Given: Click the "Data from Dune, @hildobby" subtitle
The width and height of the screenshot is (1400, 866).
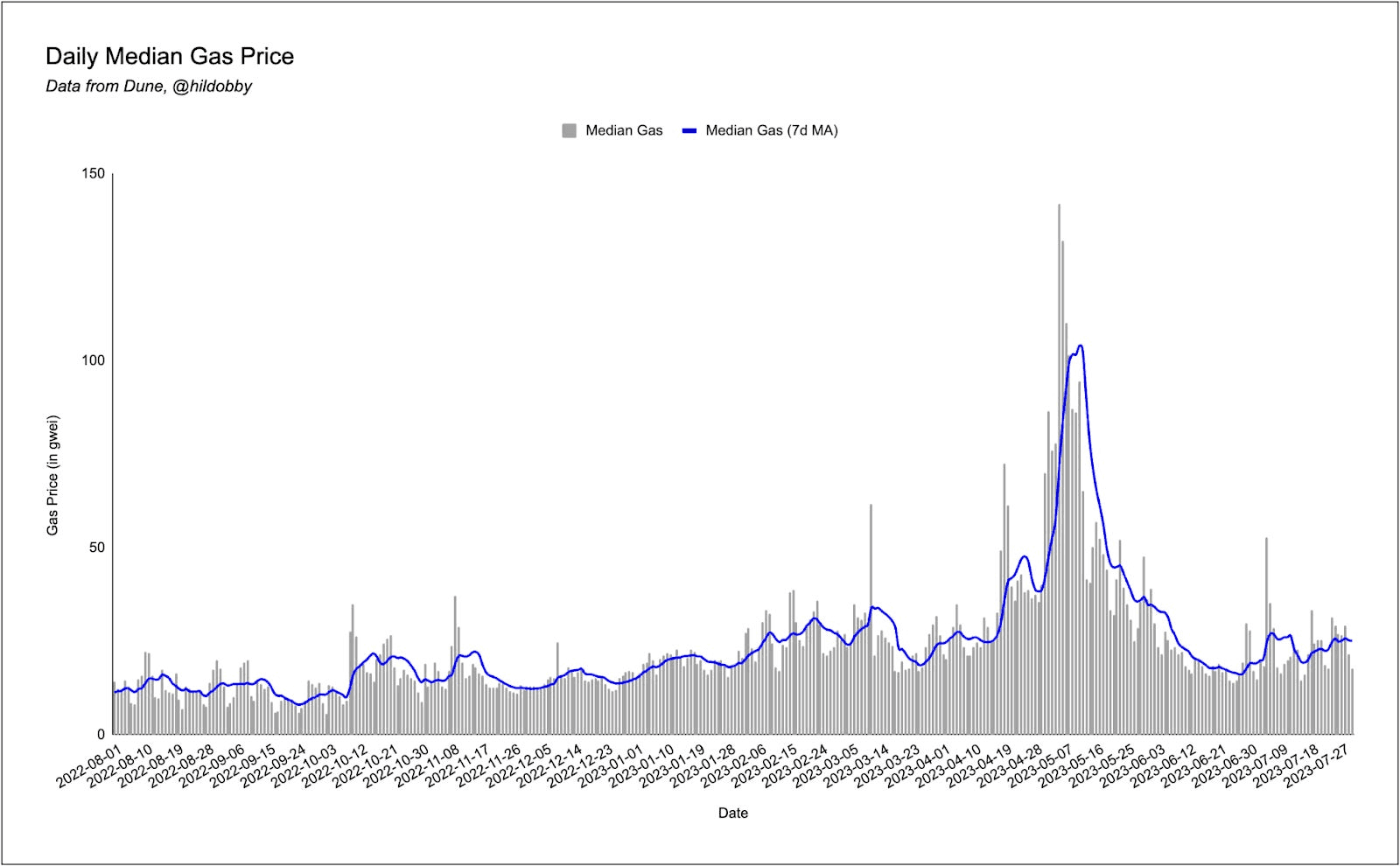Looking at the screenshot, I should pos(149,87).
